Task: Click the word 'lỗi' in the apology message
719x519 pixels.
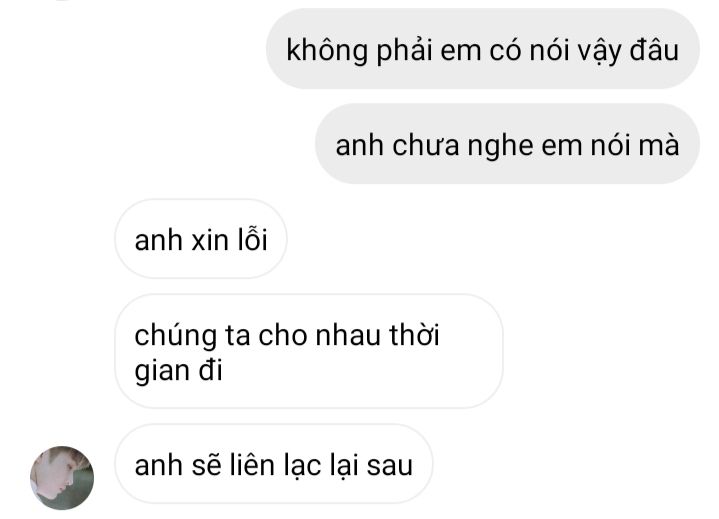Action: click(252, 239)
